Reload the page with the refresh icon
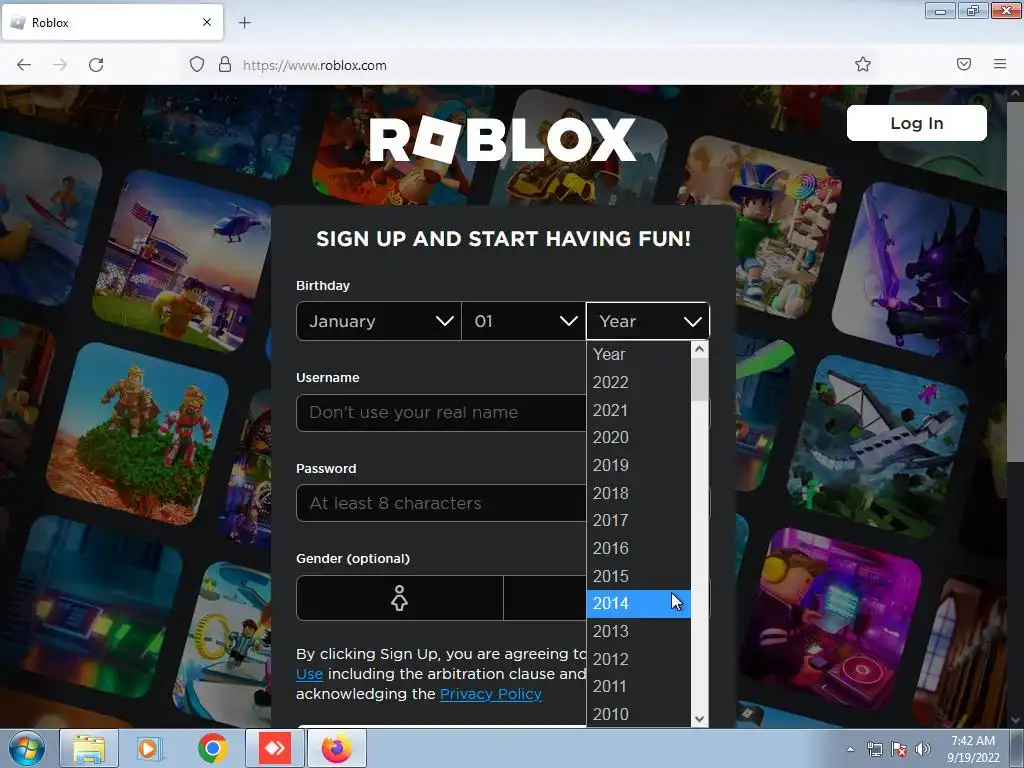Image resolution: width=1024 pixels, height=768 pixels. click(x=96, y=65)
